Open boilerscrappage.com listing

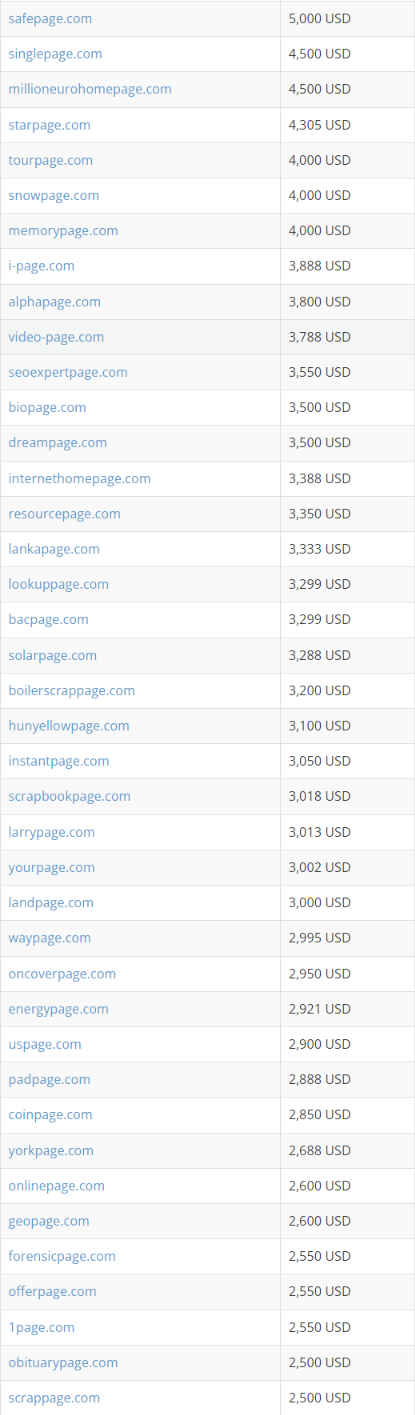pyautogui.click(x=71, y=690)
